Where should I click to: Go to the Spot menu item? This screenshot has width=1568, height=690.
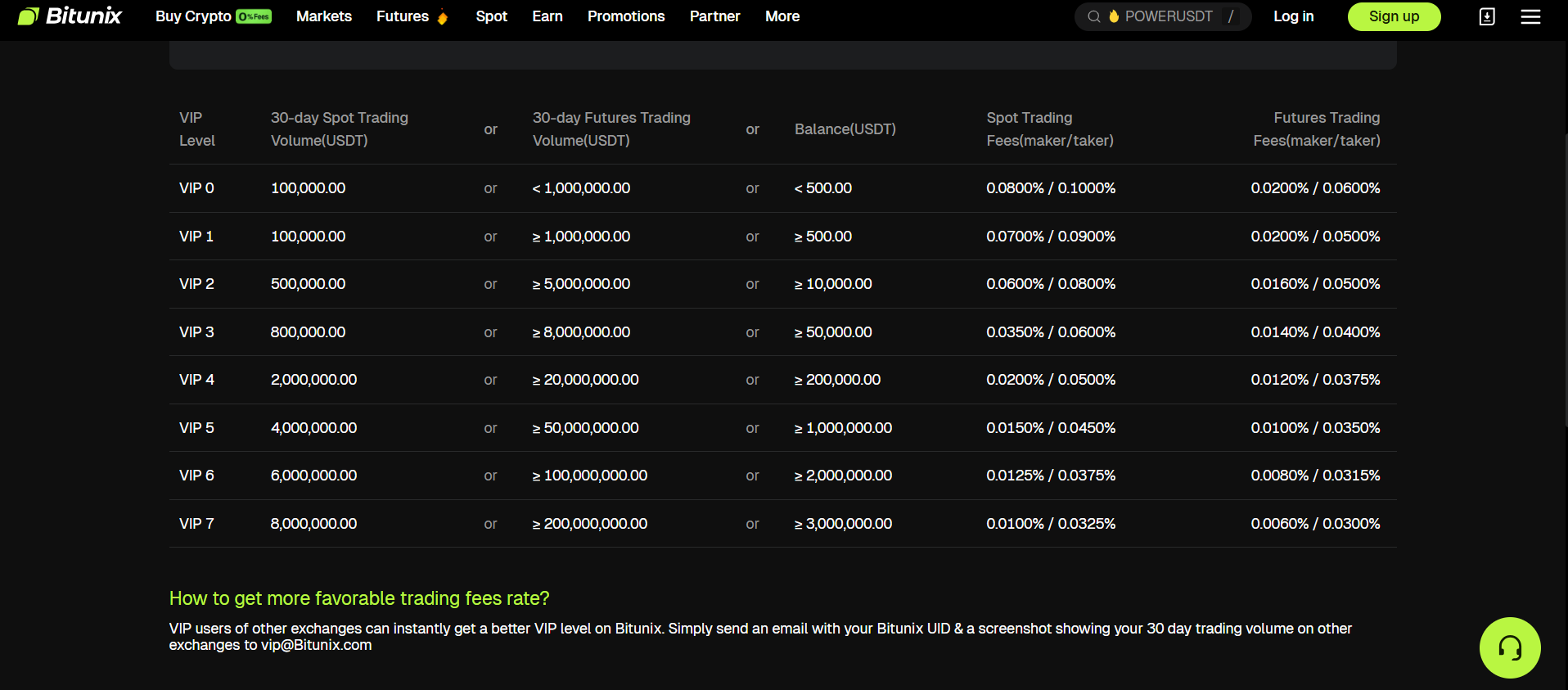[492, 16]
